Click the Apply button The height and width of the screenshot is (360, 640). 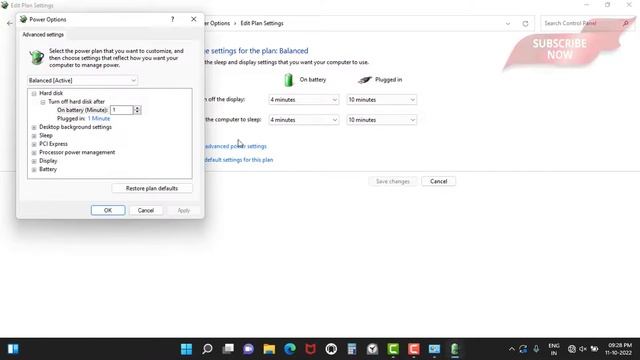coord(184,210)
